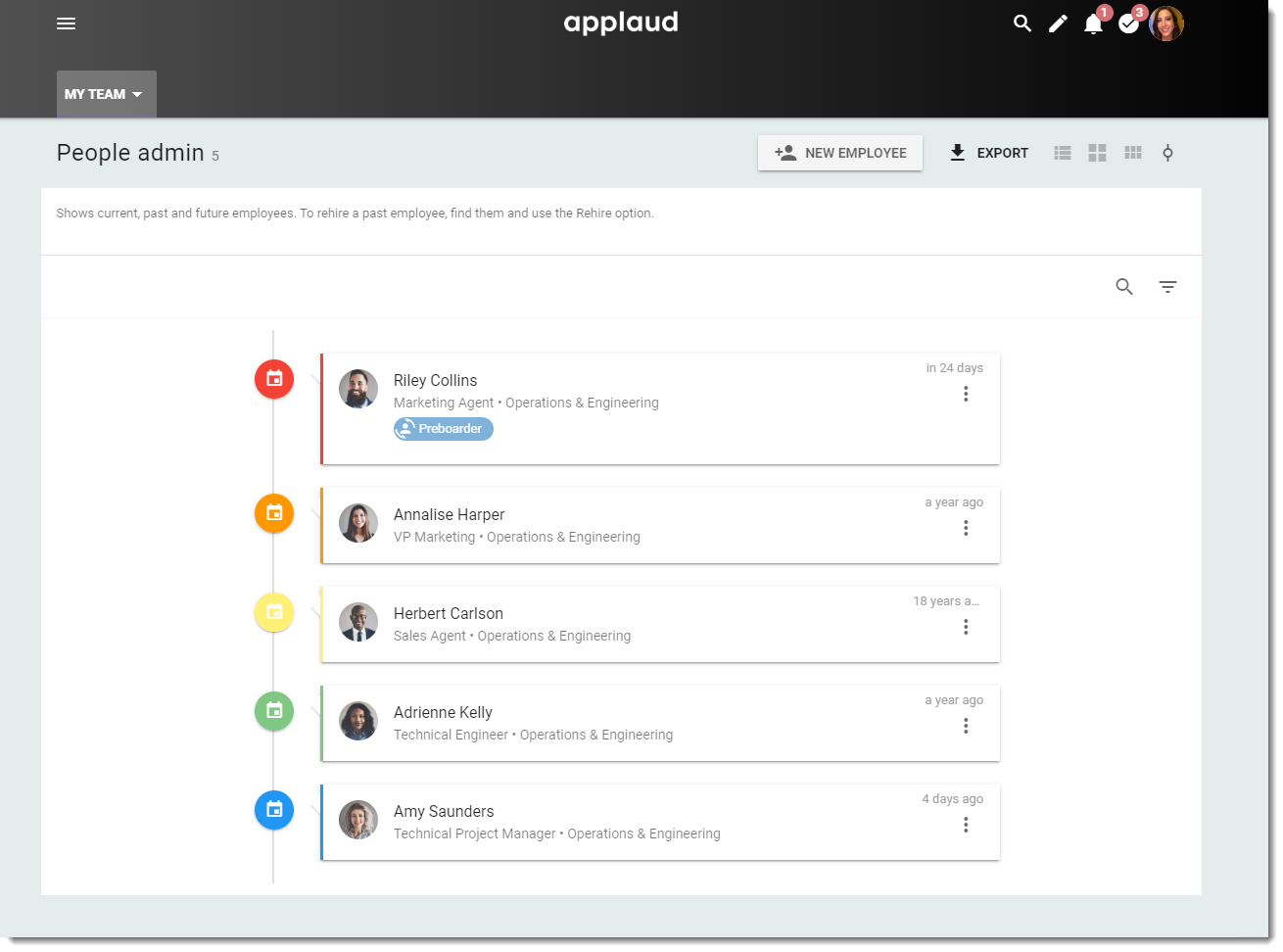Screen dimensions: 1283x952
Task: Open the filter icon above the employee list
Action: 1167,286
